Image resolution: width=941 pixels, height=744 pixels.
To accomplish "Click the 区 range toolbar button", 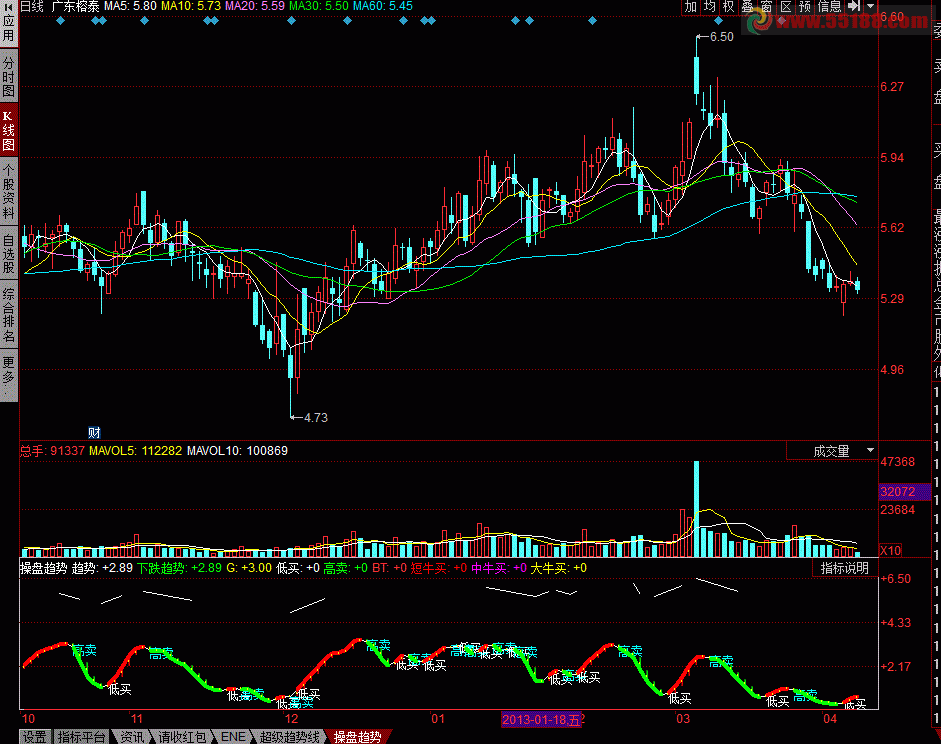I will 785,7.
